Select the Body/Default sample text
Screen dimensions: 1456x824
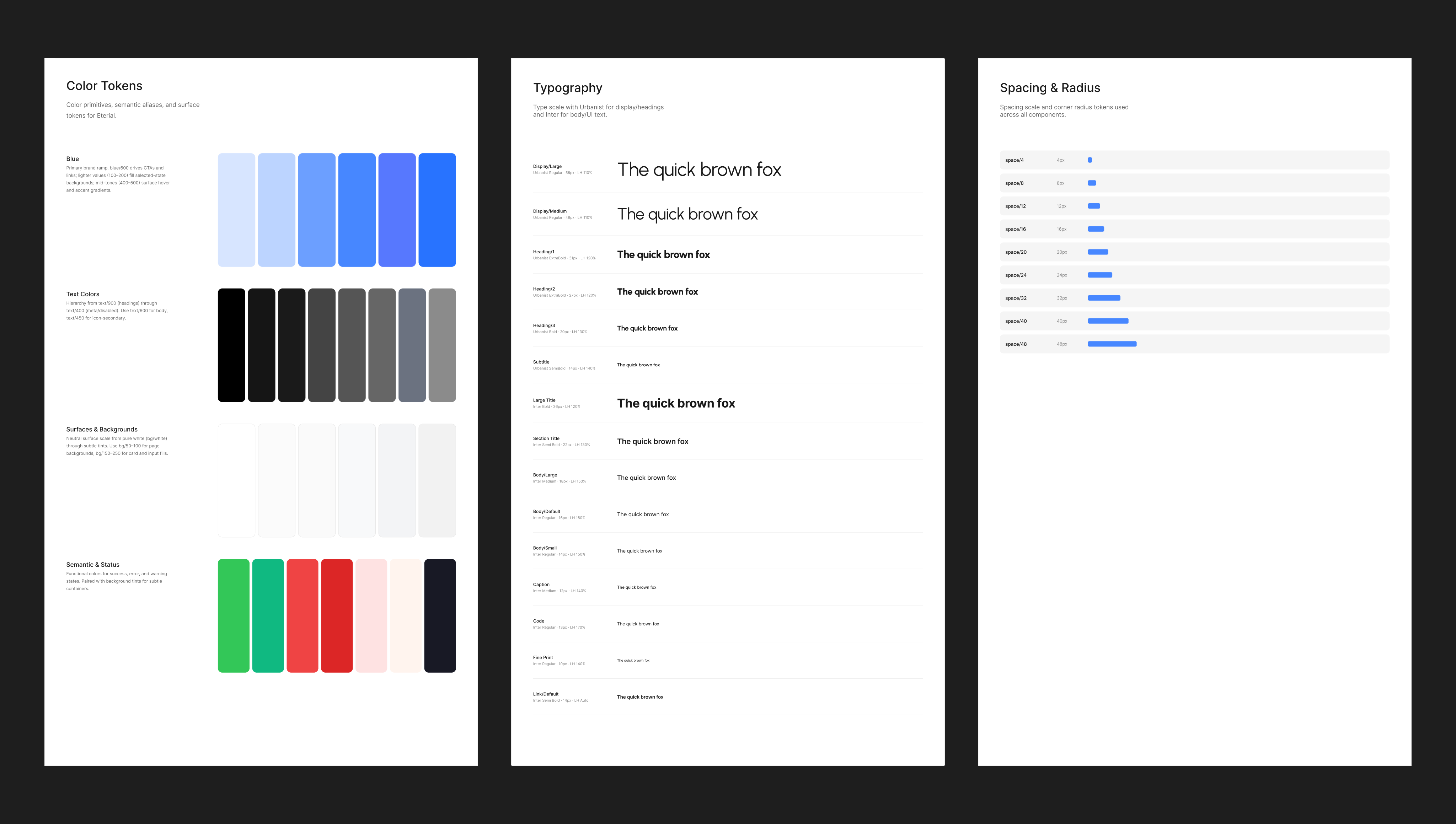643,515
